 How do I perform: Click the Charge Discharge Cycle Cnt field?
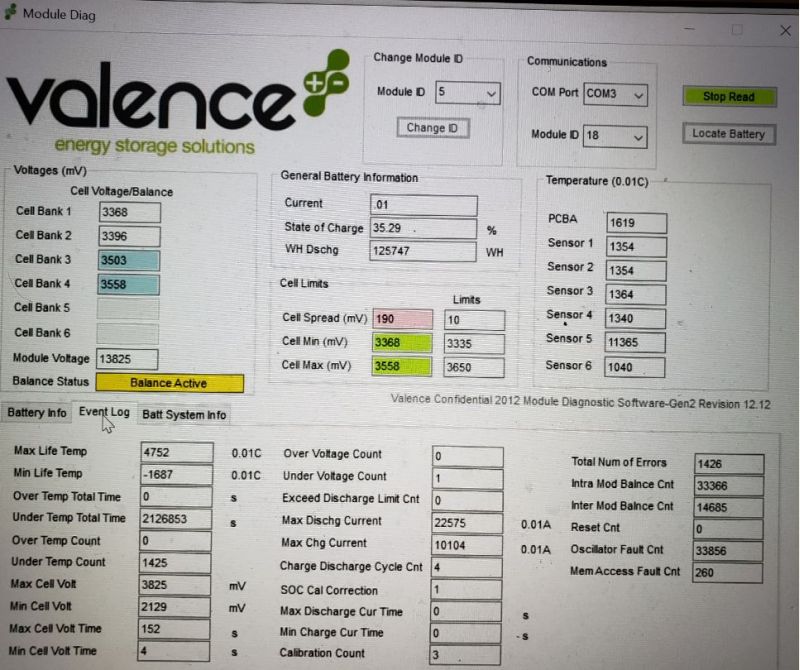(x=466, y=567)
